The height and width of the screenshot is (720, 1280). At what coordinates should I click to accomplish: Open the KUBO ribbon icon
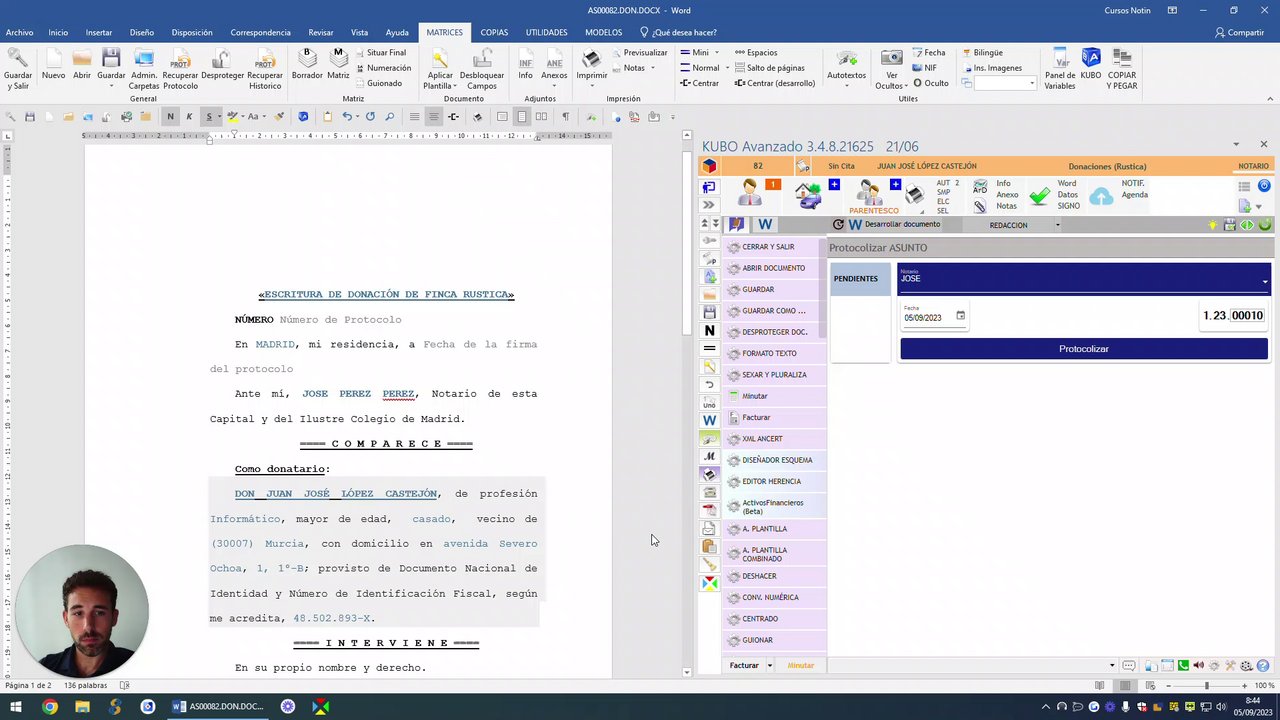[1091, 66]
